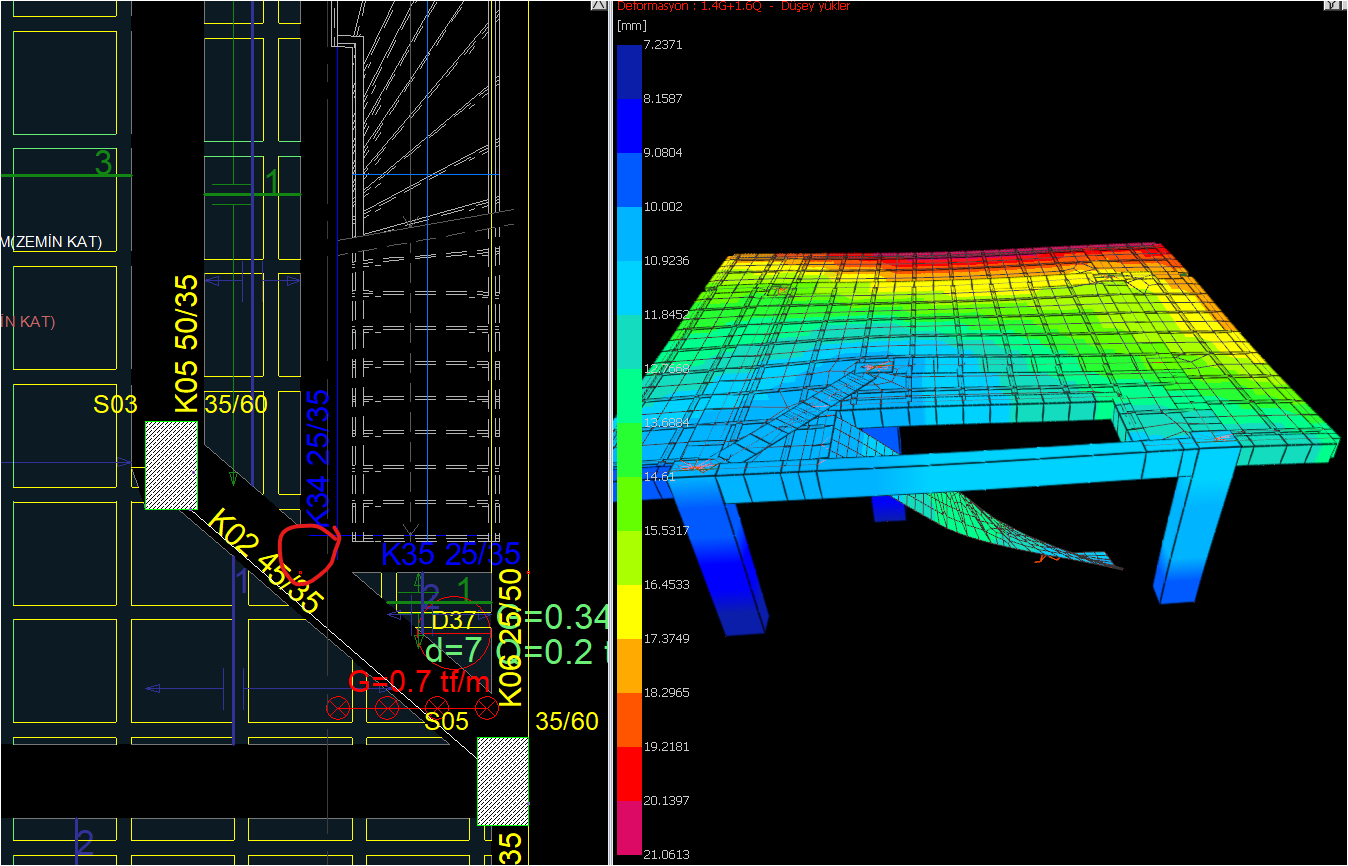Image resolution: width=1348 pixels, height=866 pixels.
Task: Click the [mm] unit label
Action: point(631,25)
